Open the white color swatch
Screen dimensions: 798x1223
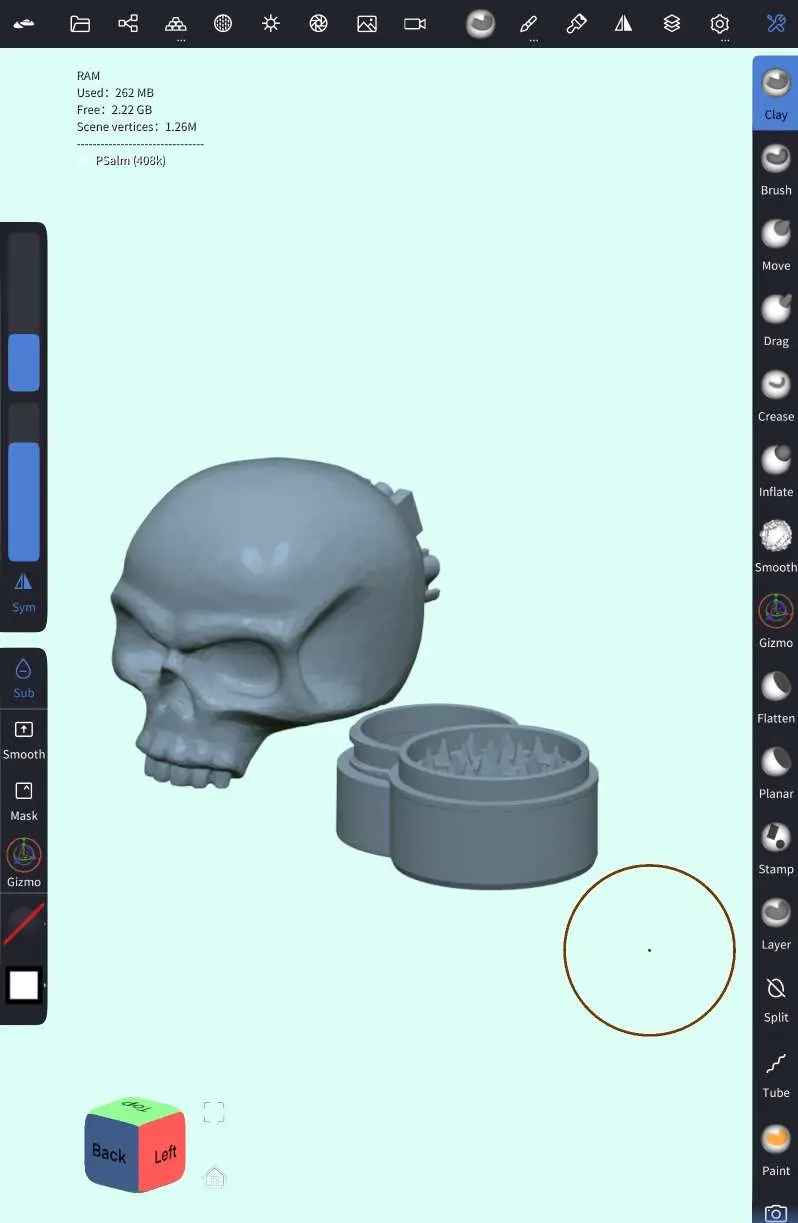tap(24, 986)
